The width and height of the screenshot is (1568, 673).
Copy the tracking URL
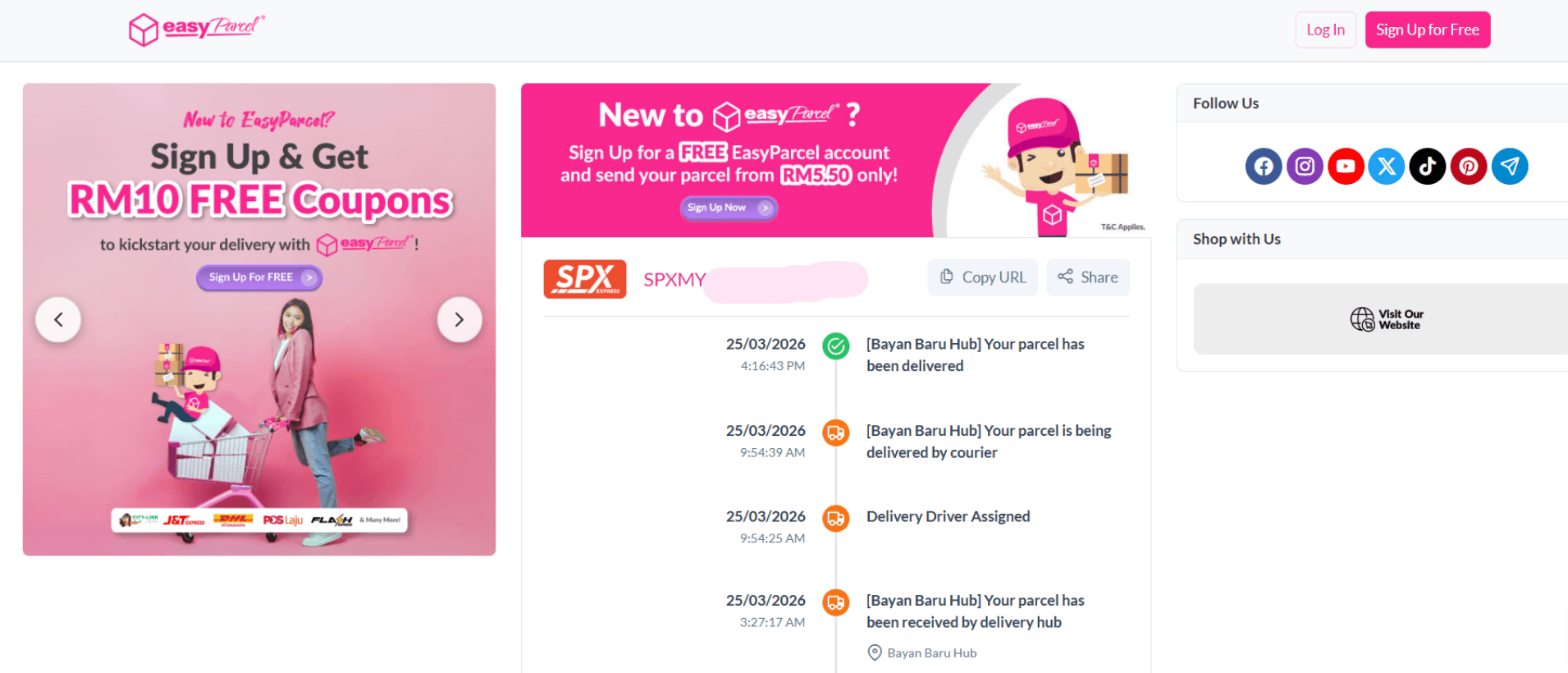pyautogui.click(x=982, y=277)
